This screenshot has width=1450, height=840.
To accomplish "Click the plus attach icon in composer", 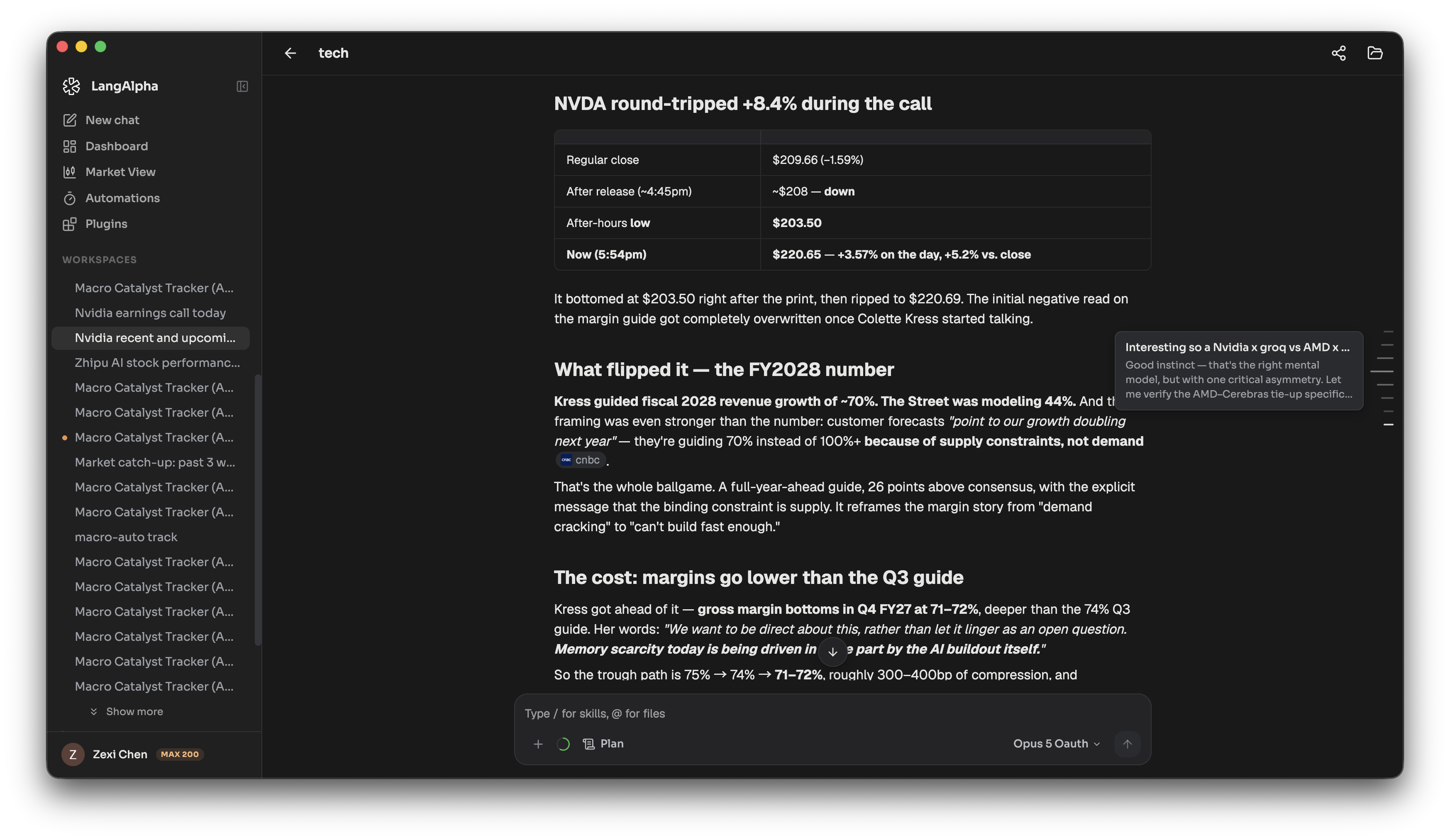I will (537, 744).
